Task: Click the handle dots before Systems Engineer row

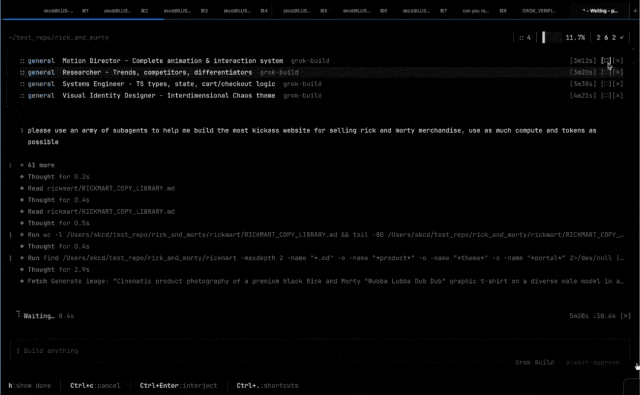Action: (22, 84)
